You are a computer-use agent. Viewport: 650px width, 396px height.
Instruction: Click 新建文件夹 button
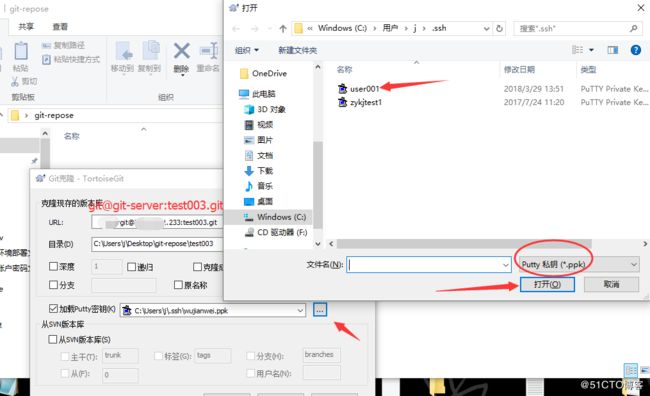(297, 50)
